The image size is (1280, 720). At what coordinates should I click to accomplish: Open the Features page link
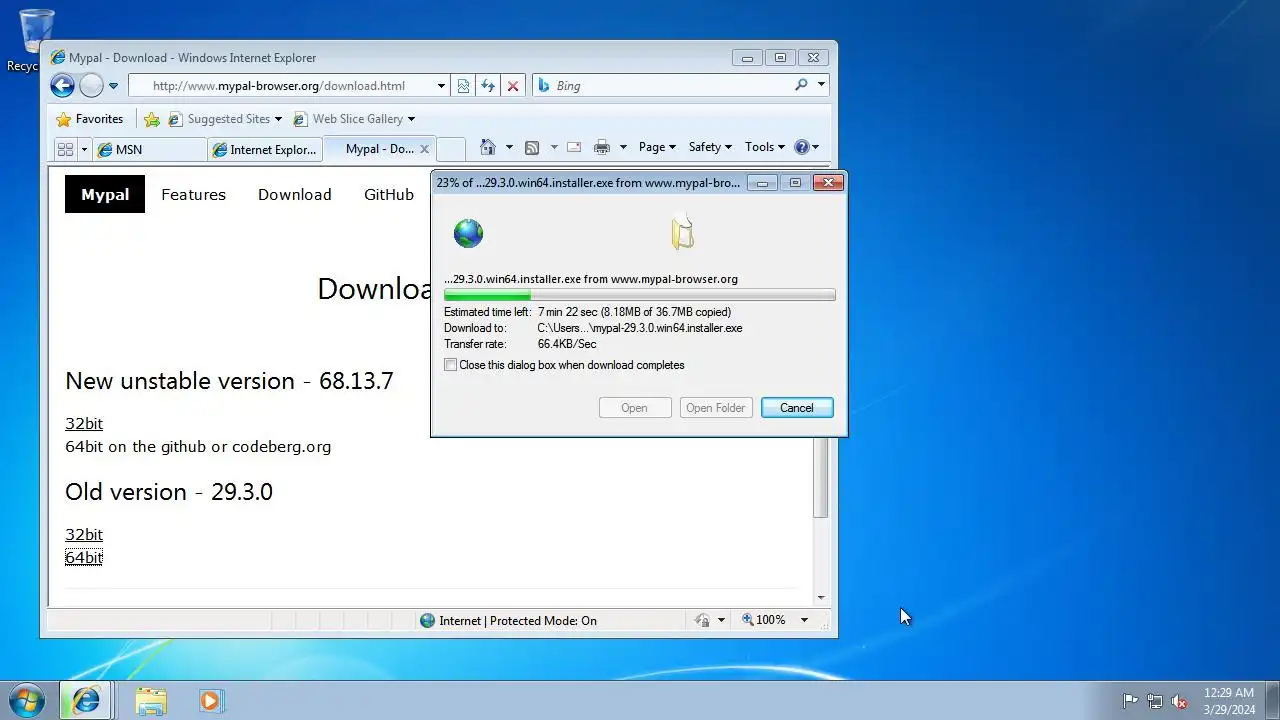click(x=193, y=194)
